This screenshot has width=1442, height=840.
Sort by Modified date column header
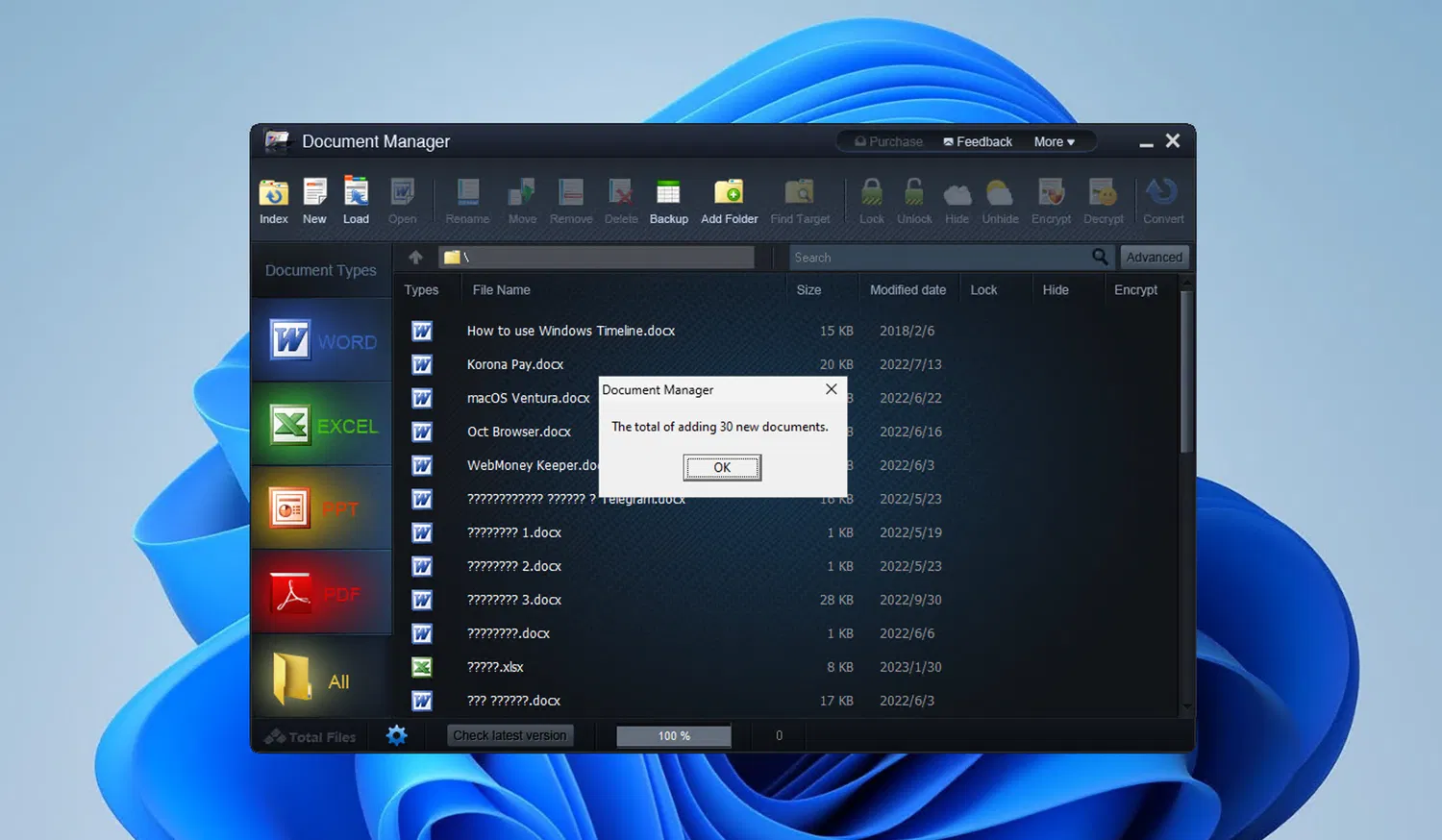point(907,289)
